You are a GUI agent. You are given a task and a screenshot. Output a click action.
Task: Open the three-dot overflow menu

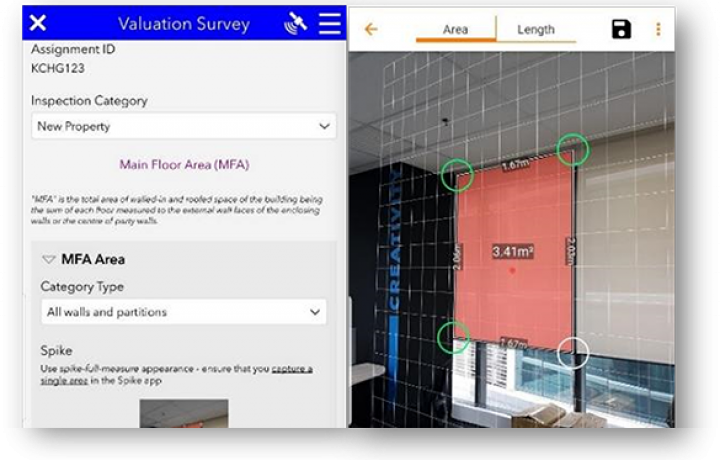click(x=658, y=29)
